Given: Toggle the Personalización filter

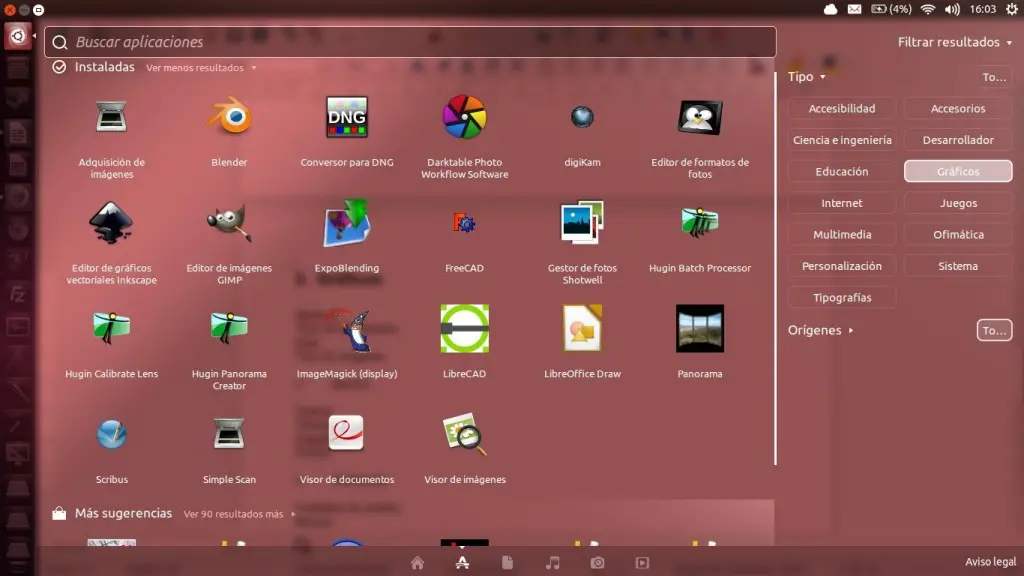Looking at the screenshot, I should click(x=842, y=266).
